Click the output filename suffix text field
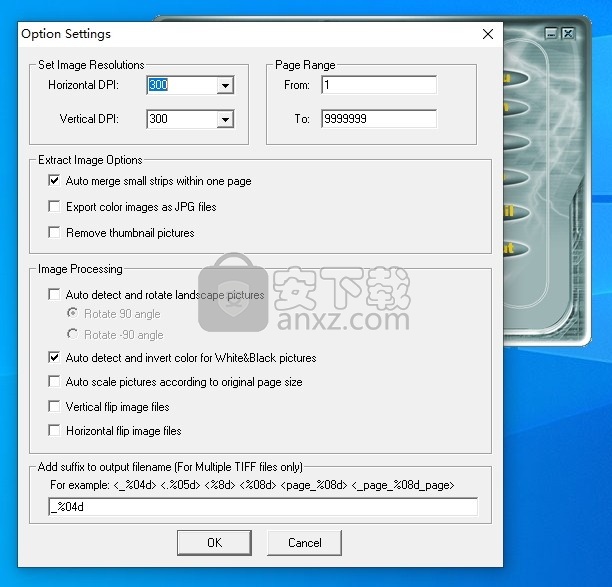Image resolution: width=612 pixels, height=587 pixels. [262, 507]
